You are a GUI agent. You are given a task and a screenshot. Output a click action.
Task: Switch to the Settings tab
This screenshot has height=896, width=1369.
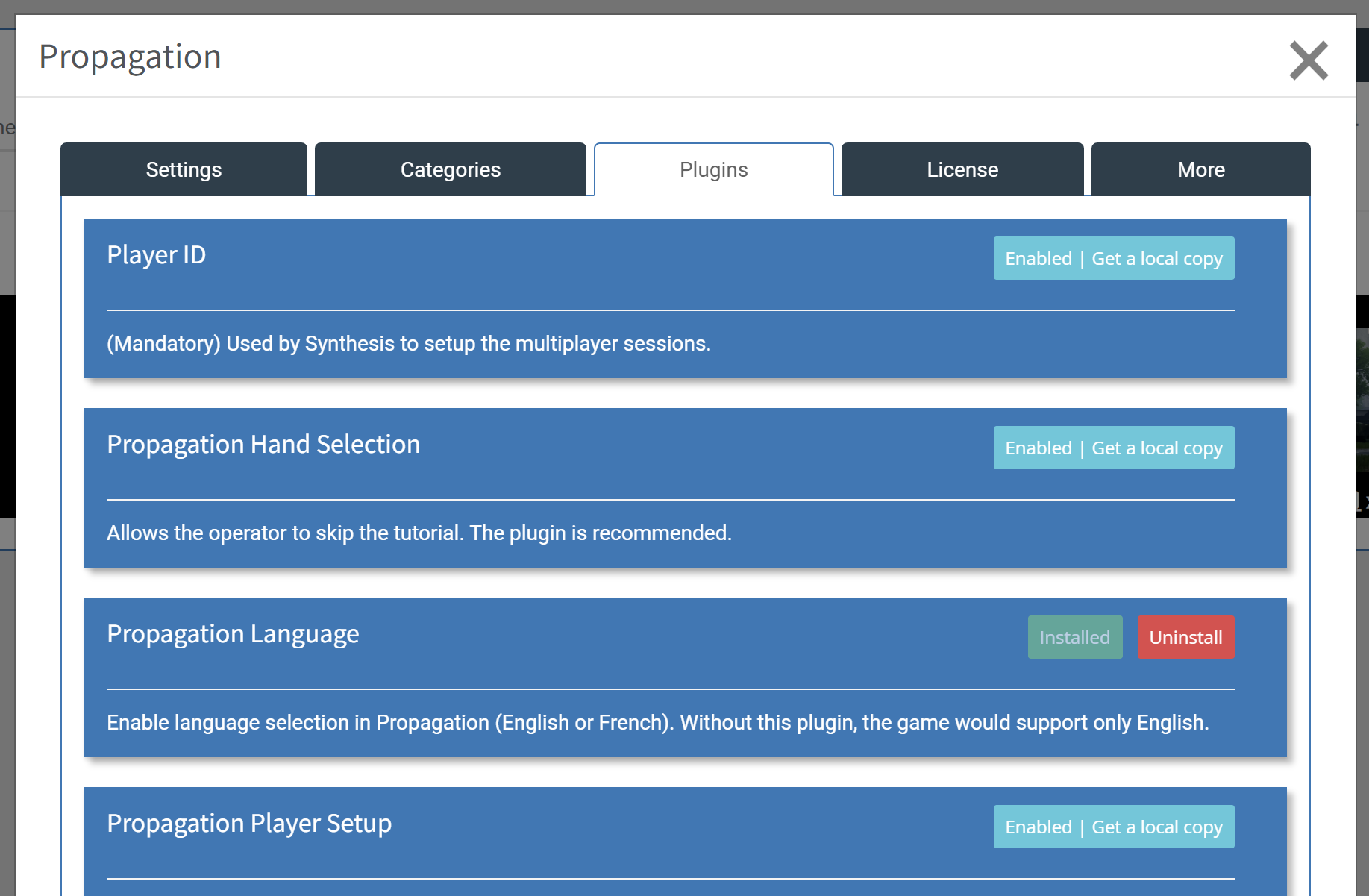click(184, 169)
